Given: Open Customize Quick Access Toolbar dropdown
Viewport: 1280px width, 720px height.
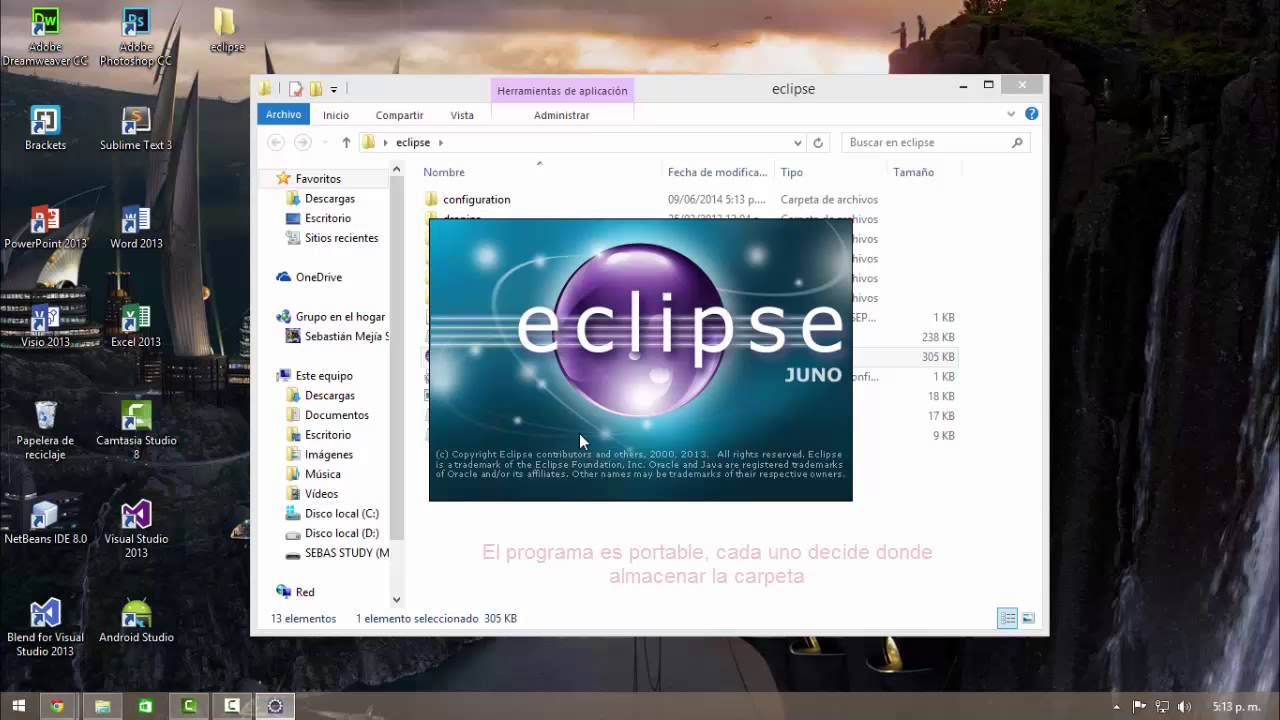Looking at the screenshot, I should (x=334, y=89).
